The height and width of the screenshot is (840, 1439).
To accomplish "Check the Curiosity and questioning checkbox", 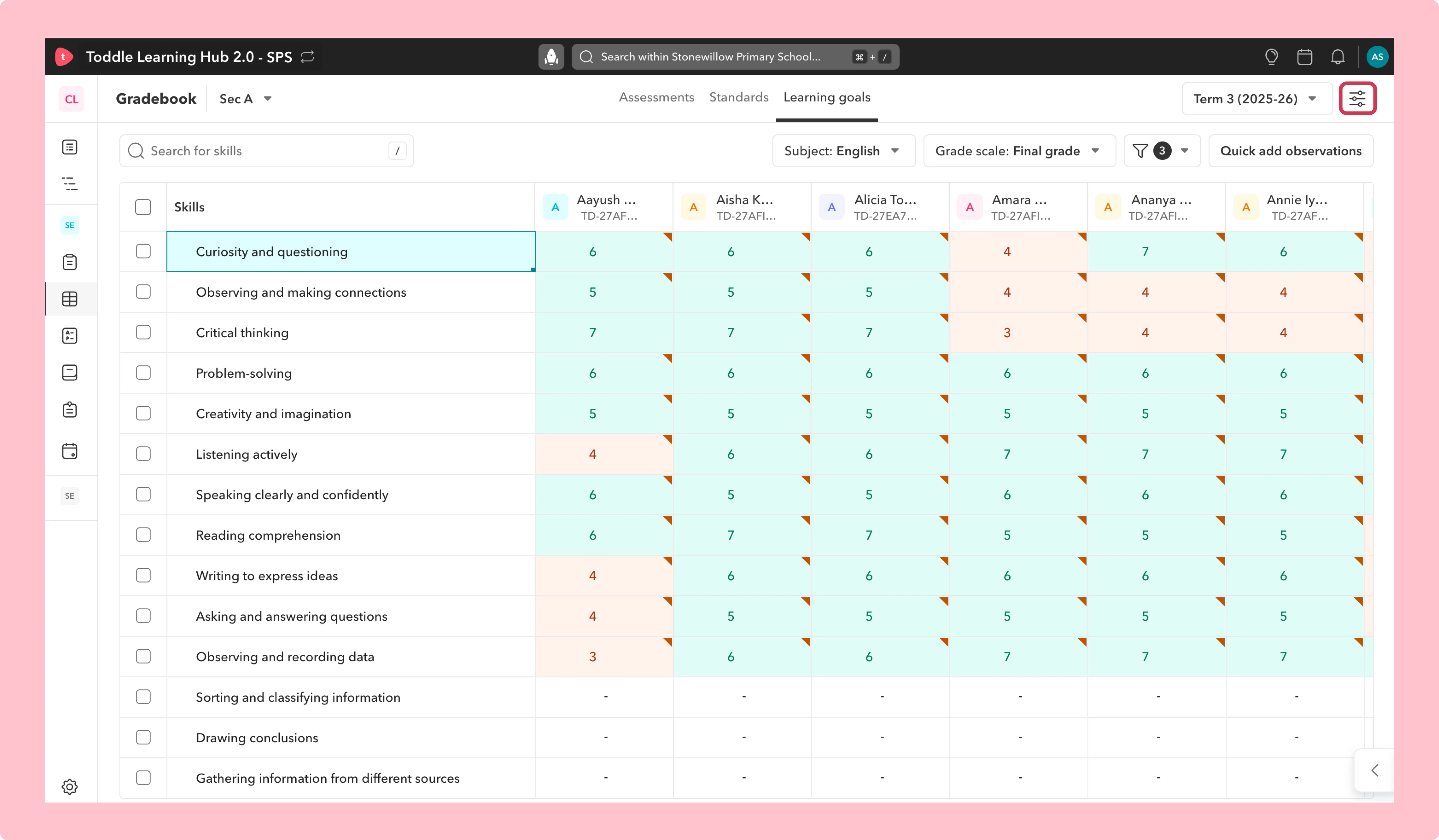I will [x=143, y=251].
